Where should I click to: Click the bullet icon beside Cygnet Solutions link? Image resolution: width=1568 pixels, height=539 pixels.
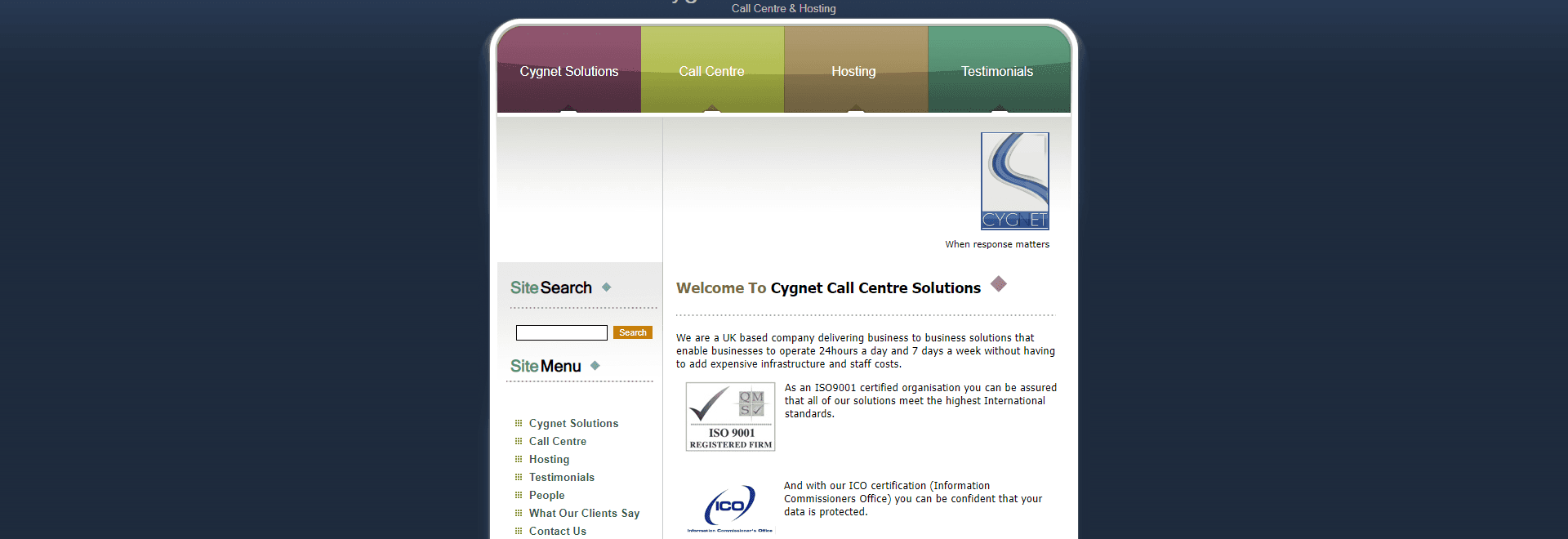point(519,423)
